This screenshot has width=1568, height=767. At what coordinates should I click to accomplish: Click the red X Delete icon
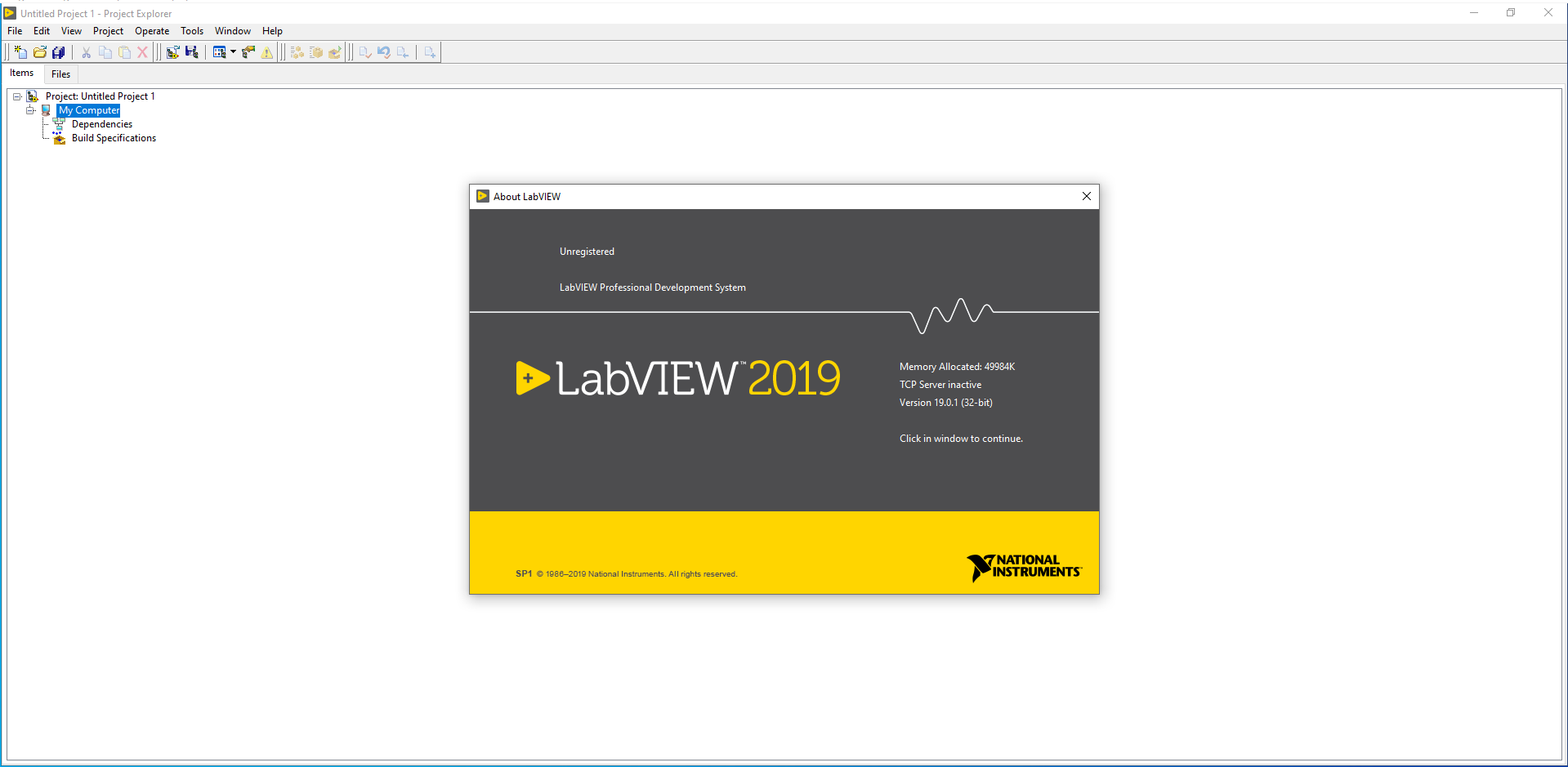[x=142, y=52]
